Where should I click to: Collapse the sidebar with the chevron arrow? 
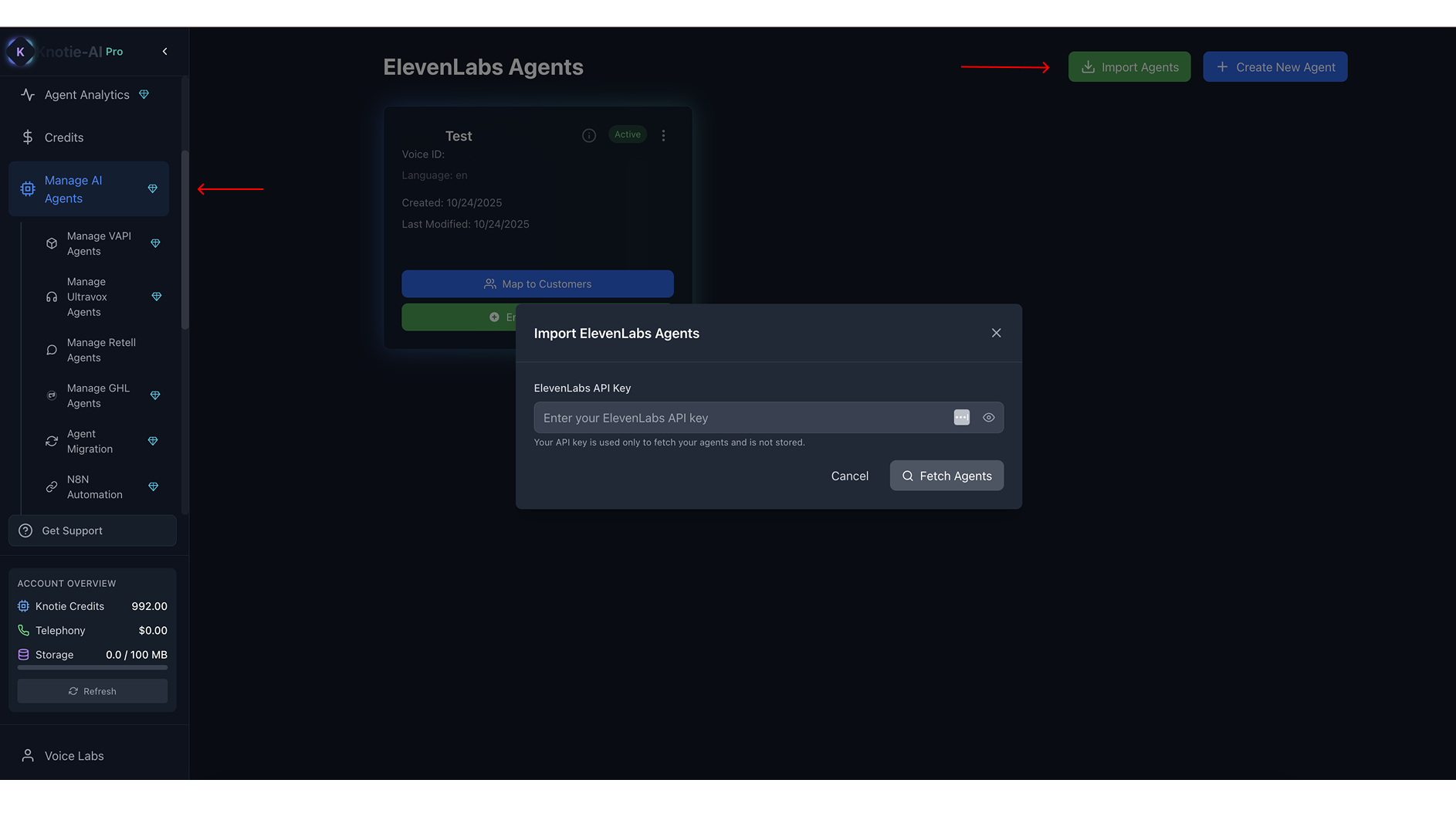[x=164, y=52]
